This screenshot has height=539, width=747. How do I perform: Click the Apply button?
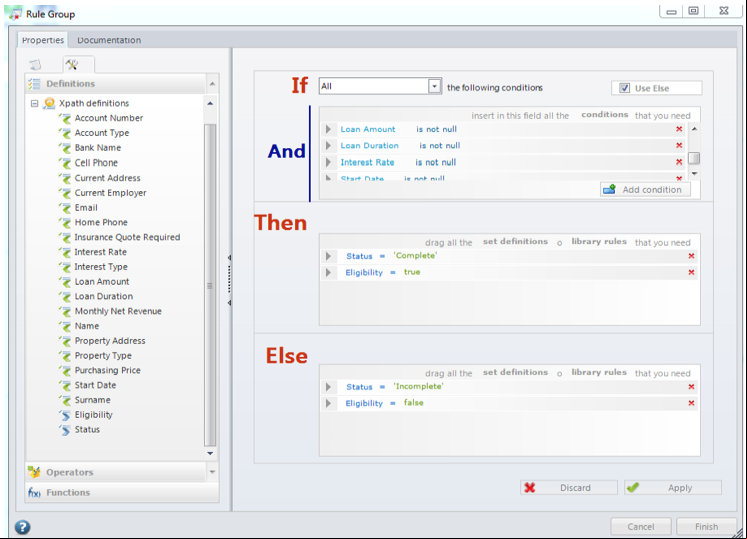click(x=673, y=488)
